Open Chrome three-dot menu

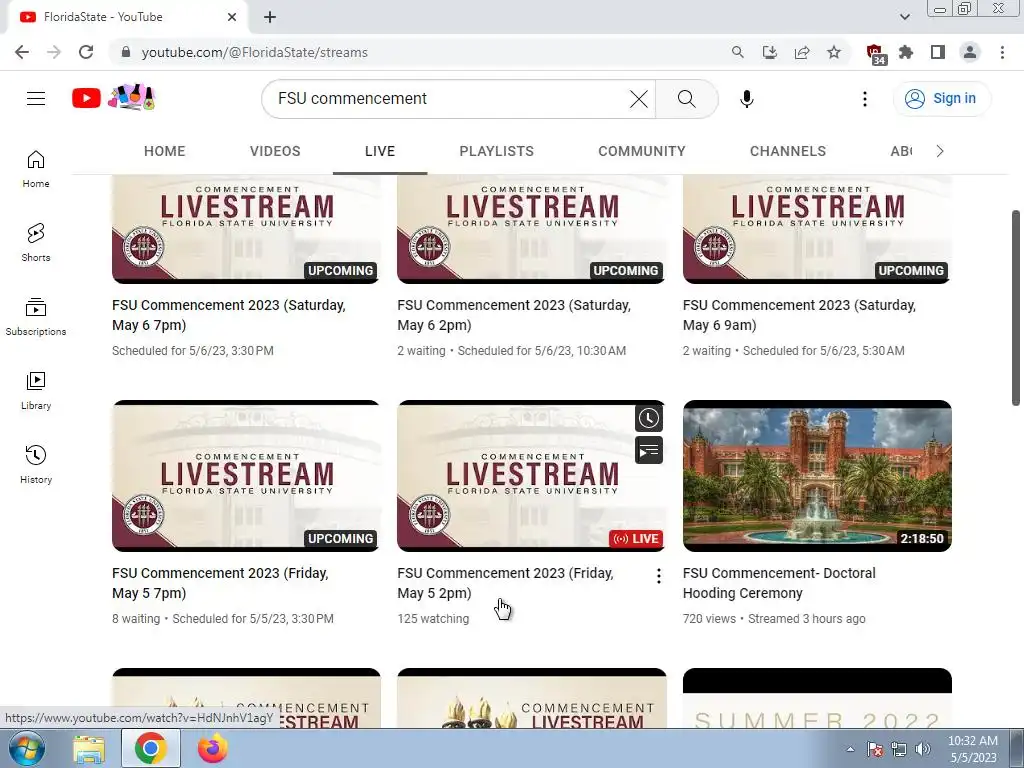pyautogui.click(x=1002, y=52)
